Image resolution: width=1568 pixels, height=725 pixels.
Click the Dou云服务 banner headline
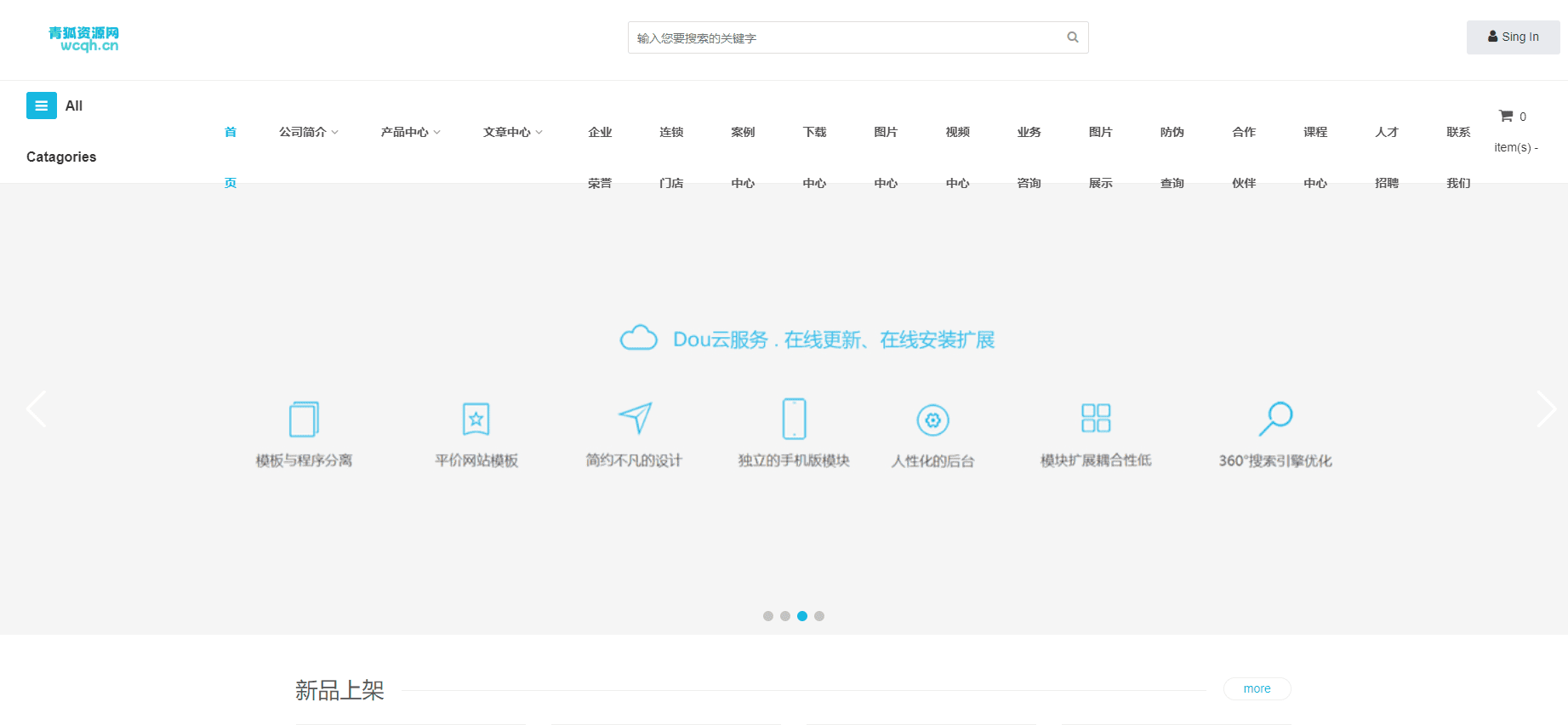coord(834,340)
